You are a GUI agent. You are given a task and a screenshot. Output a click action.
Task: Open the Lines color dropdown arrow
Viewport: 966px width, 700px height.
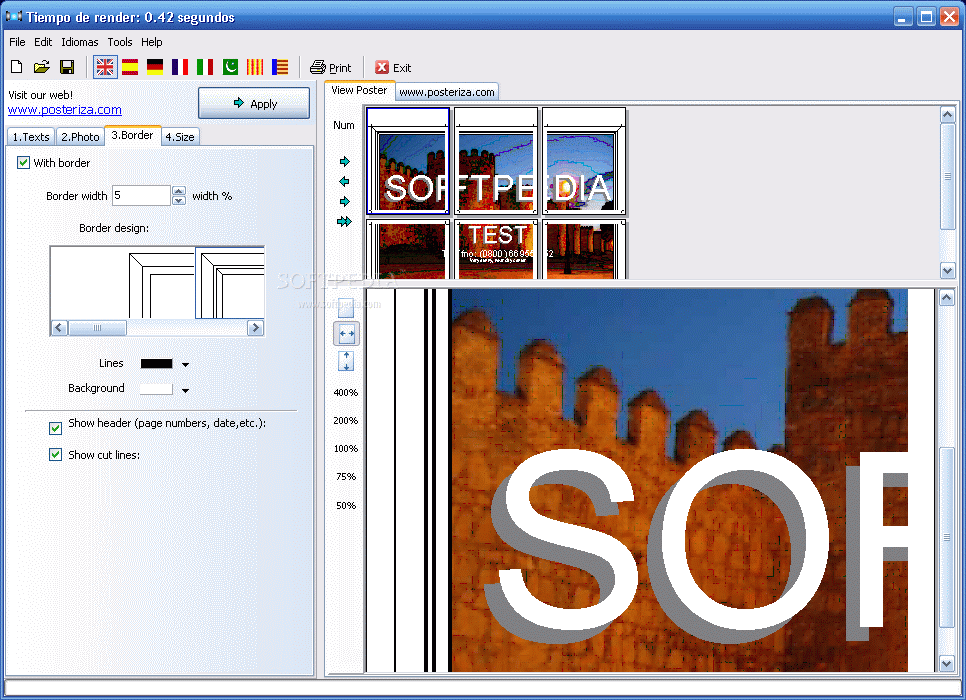click(185, 364)
